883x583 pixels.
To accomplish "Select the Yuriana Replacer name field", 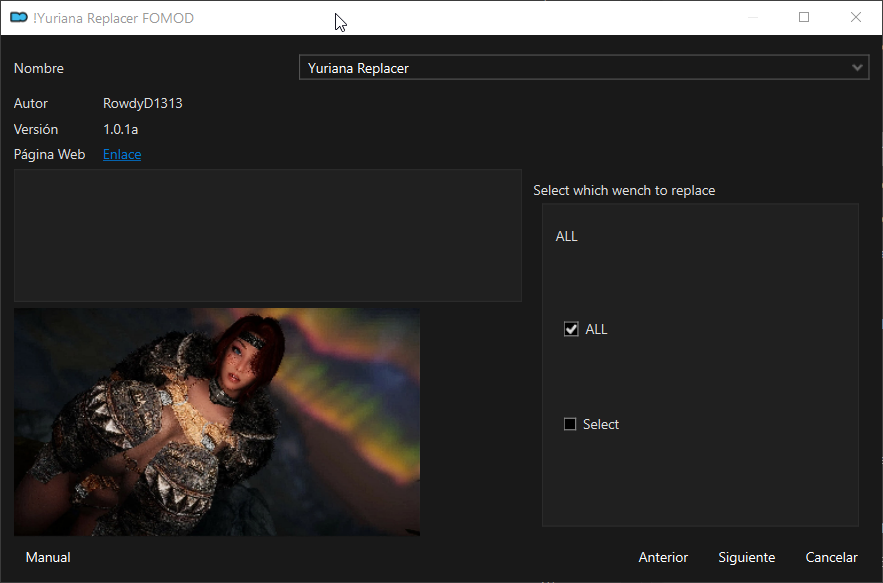I will click(x=584, y=68).
